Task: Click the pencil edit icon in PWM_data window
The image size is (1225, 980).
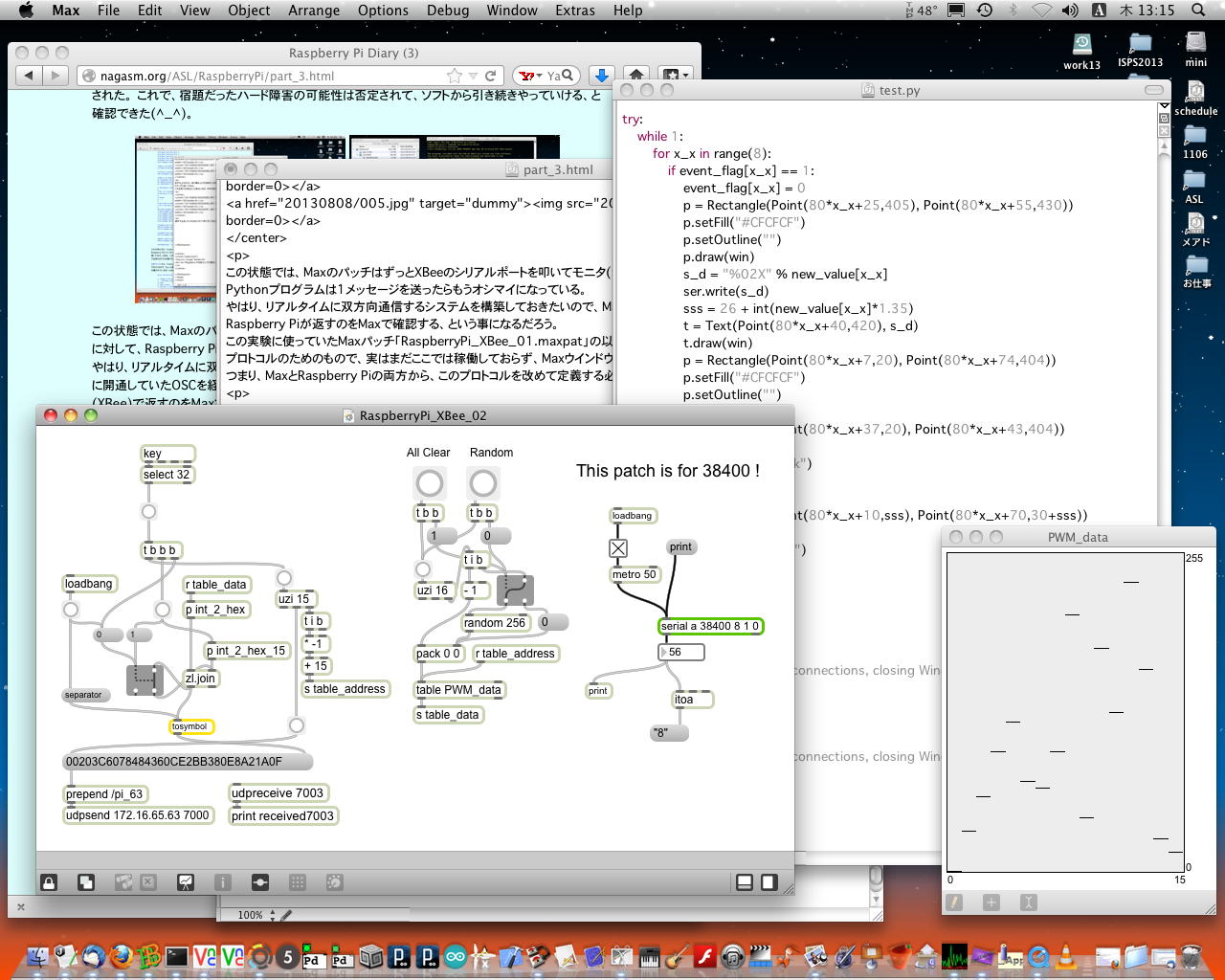Action: point(954,902)
